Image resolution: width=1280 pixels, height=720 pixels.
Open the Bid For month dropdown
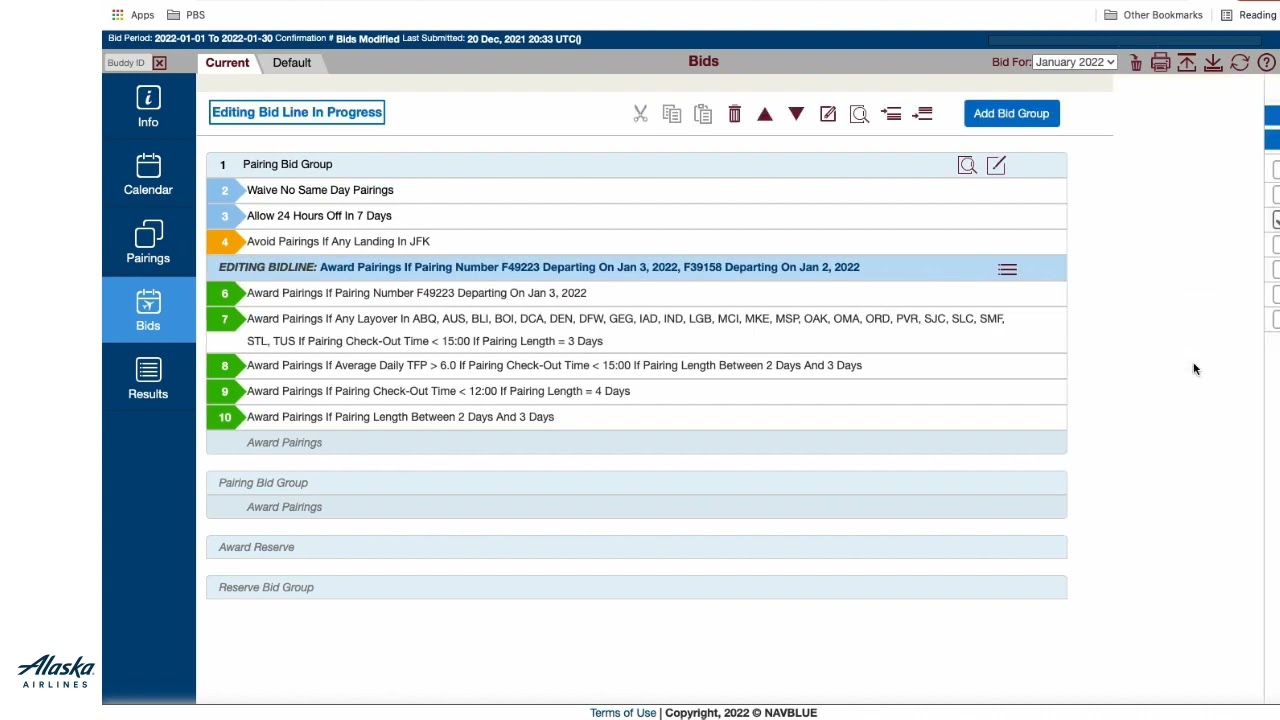[1075, 62]
